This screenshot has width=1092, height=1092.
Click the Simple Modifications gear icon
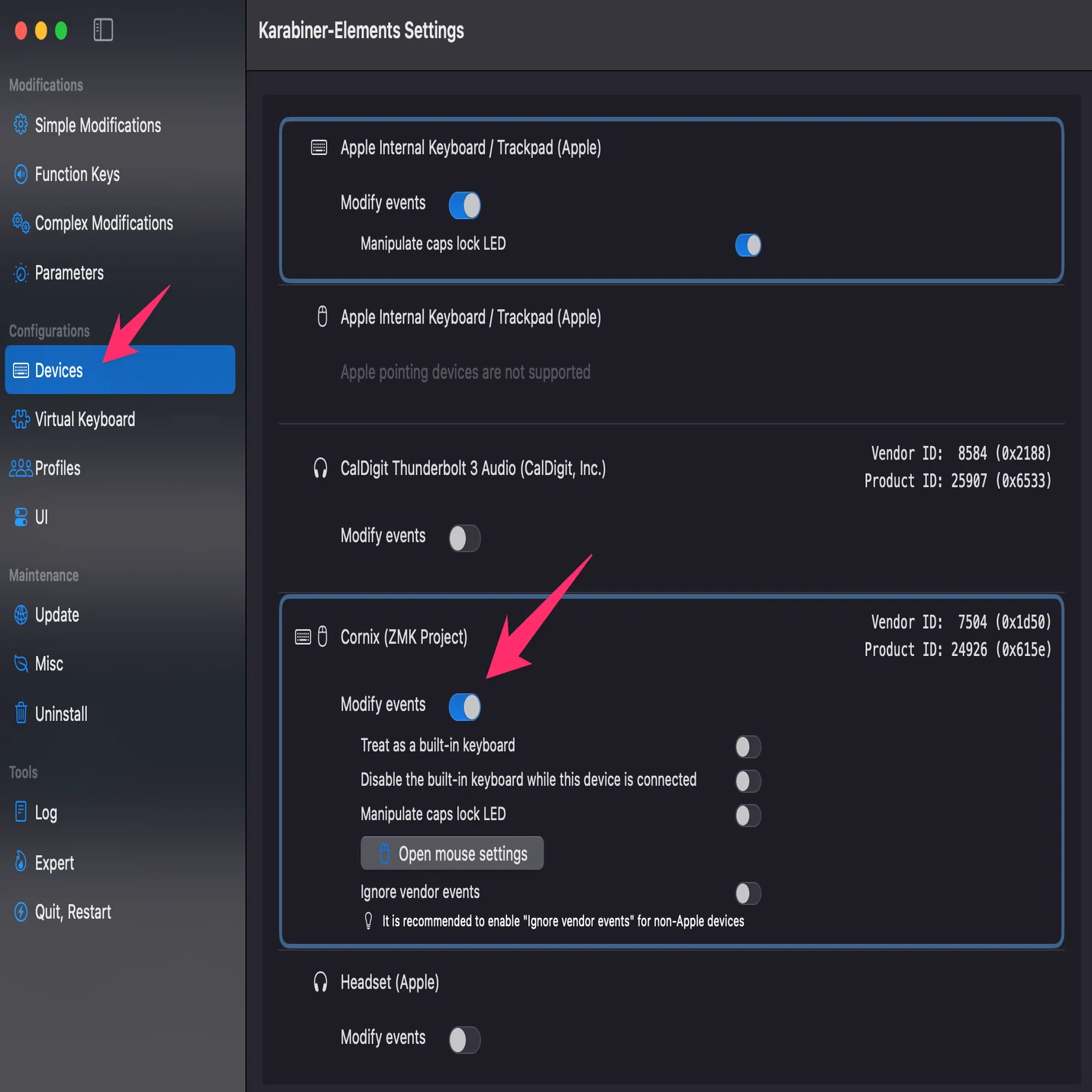coord(21,124)
